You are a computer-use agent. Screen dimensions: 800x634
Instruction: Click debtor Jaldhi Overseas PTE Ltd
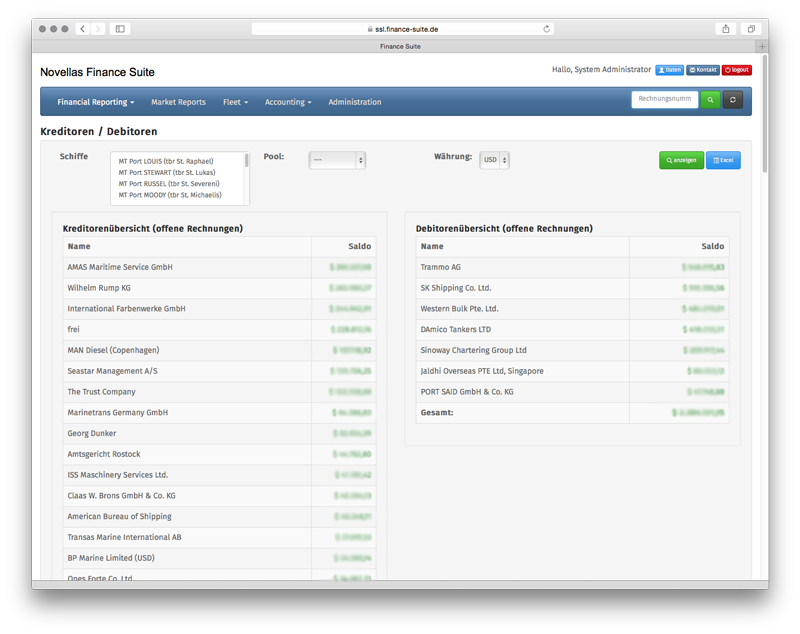[x=482, y=371]
